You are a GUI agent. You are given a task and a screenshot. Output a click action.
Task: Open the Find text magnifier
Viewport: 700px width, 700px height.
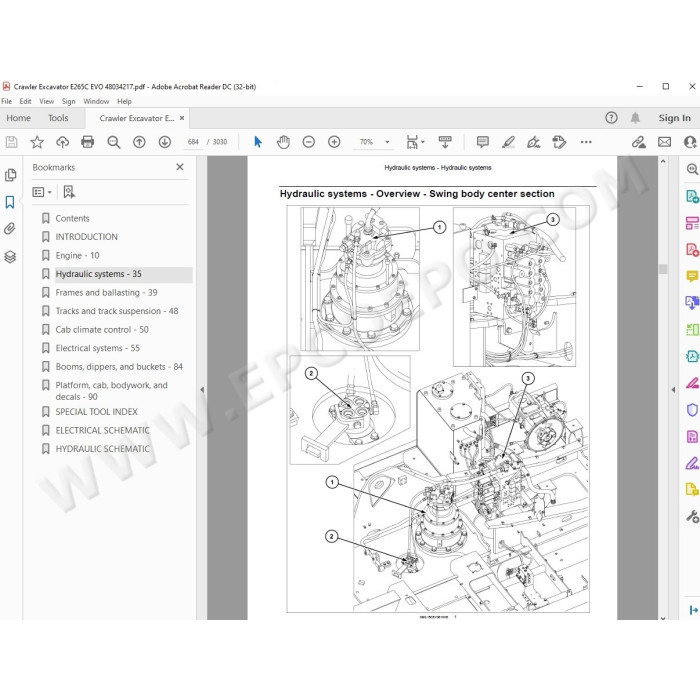pyautogui.click(x=114, y=142)
